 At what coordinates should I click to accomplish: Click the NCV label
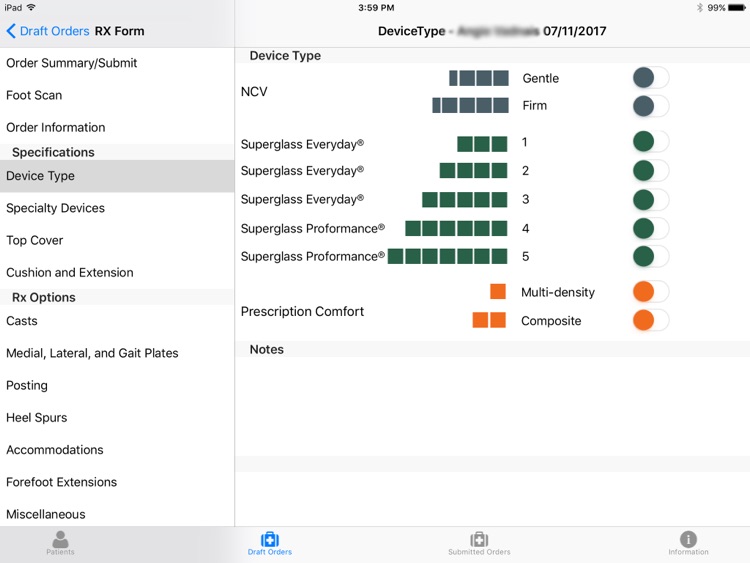click(x=254, y=91)
